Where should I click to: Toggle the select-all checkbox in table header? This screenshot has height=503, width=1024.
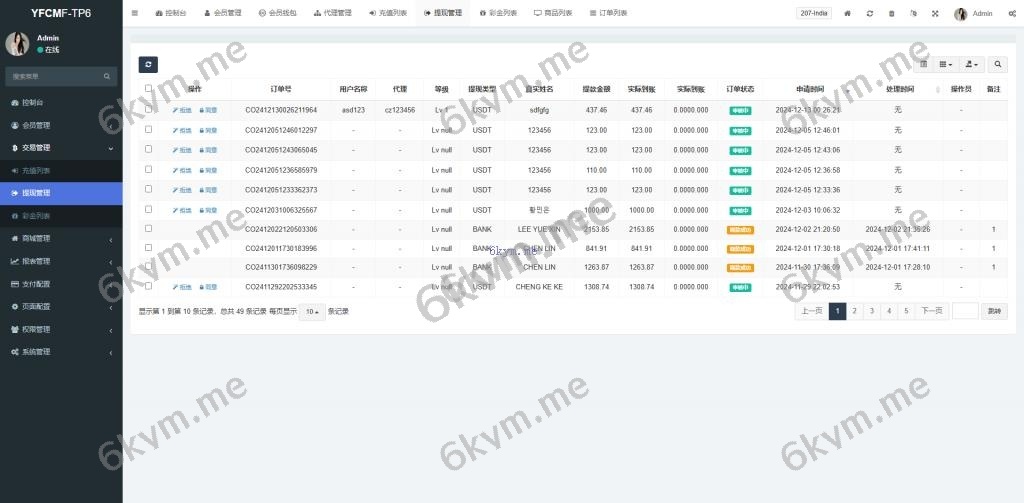[x=149, y=89]
